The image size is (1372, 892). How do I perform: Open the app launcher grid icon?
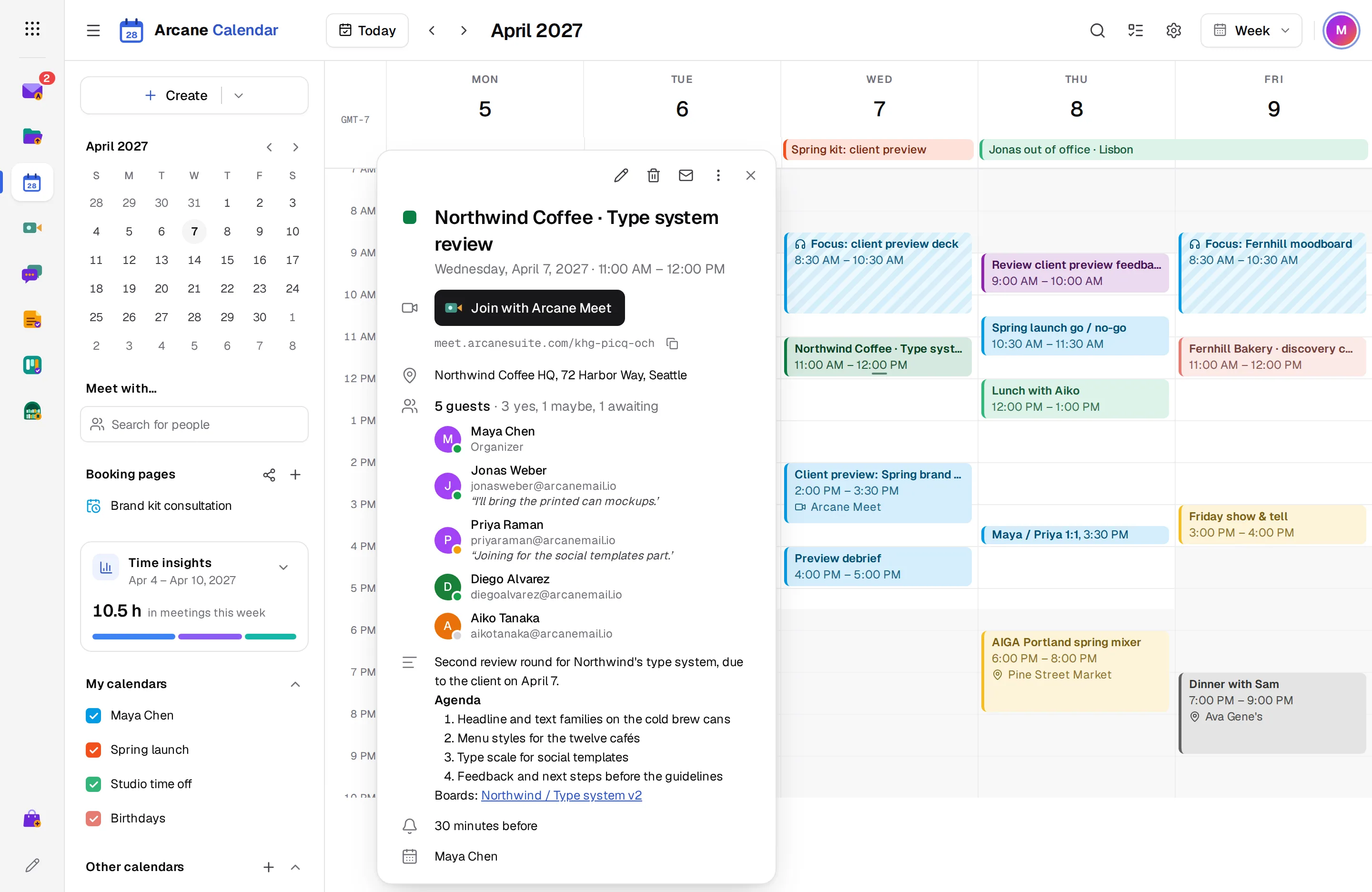(x=32, y=29)
